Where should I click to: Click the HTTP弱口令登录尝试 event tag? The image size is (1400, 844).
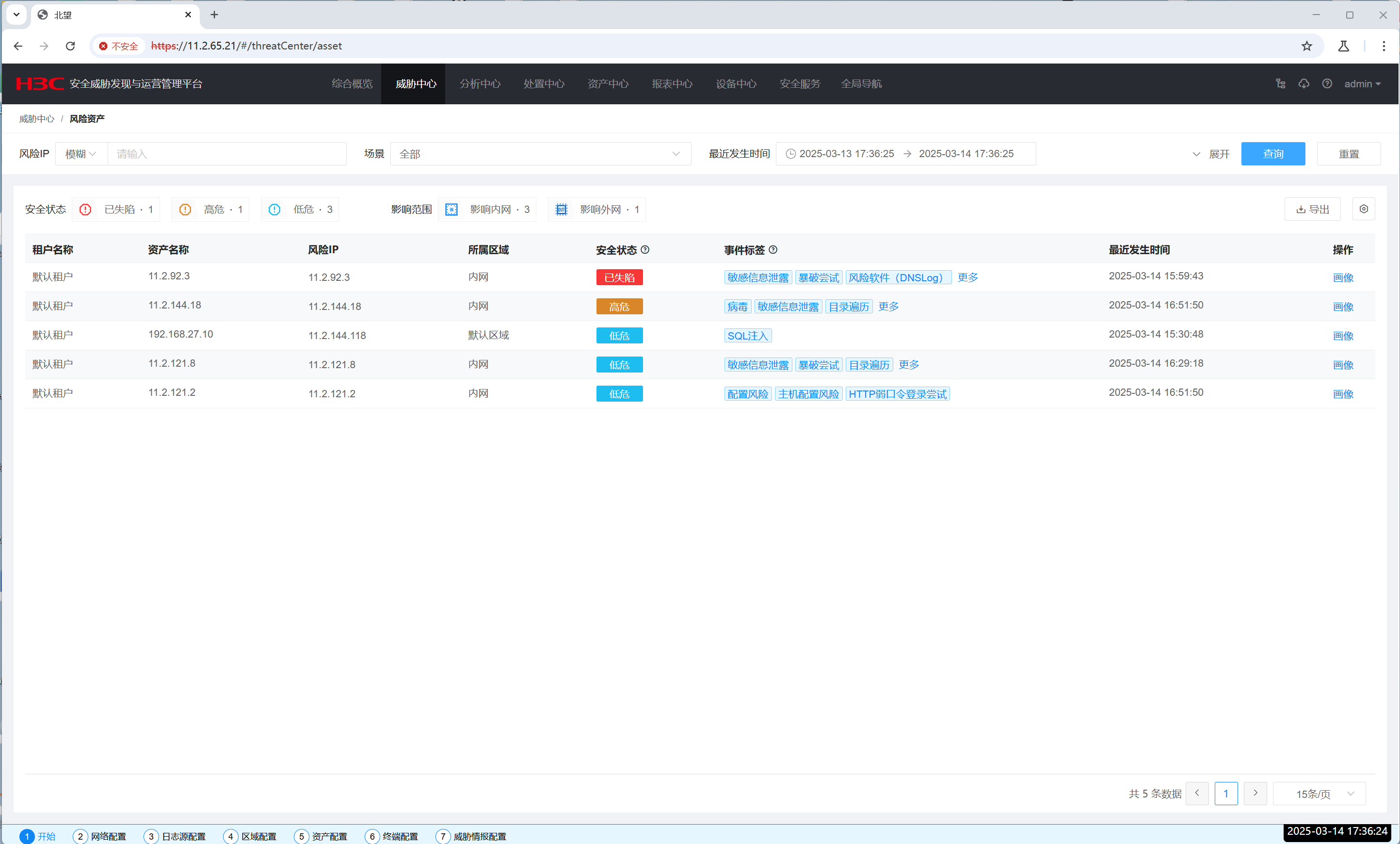[897, 393]
